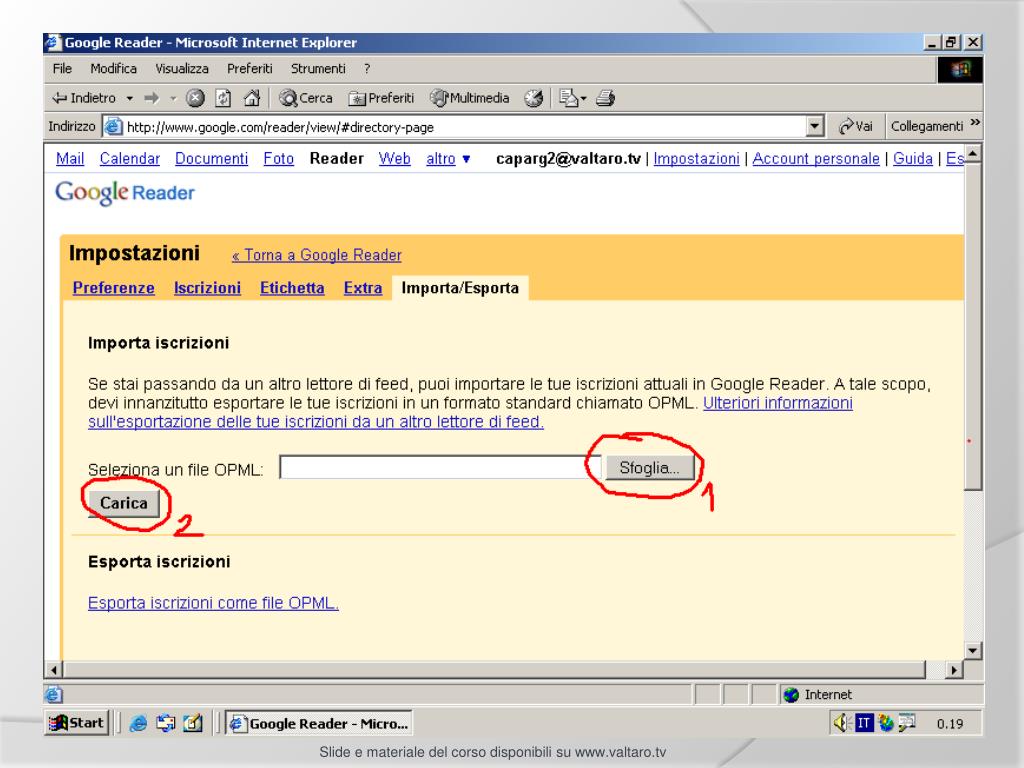1024x768 pixels.
Task: Launch Internet Explorer from quick launch
Action: pos(138,723)
